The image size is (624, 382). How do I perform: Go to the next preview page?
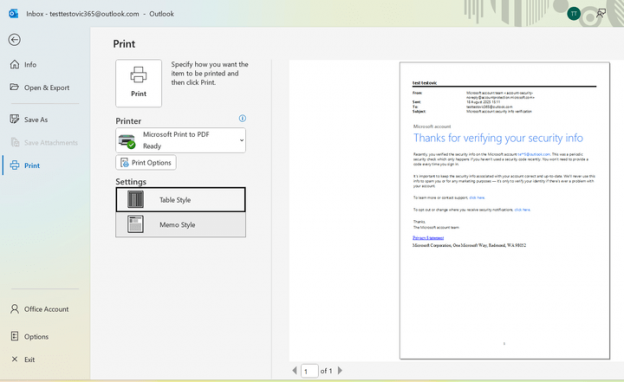(x=340, y=370)
